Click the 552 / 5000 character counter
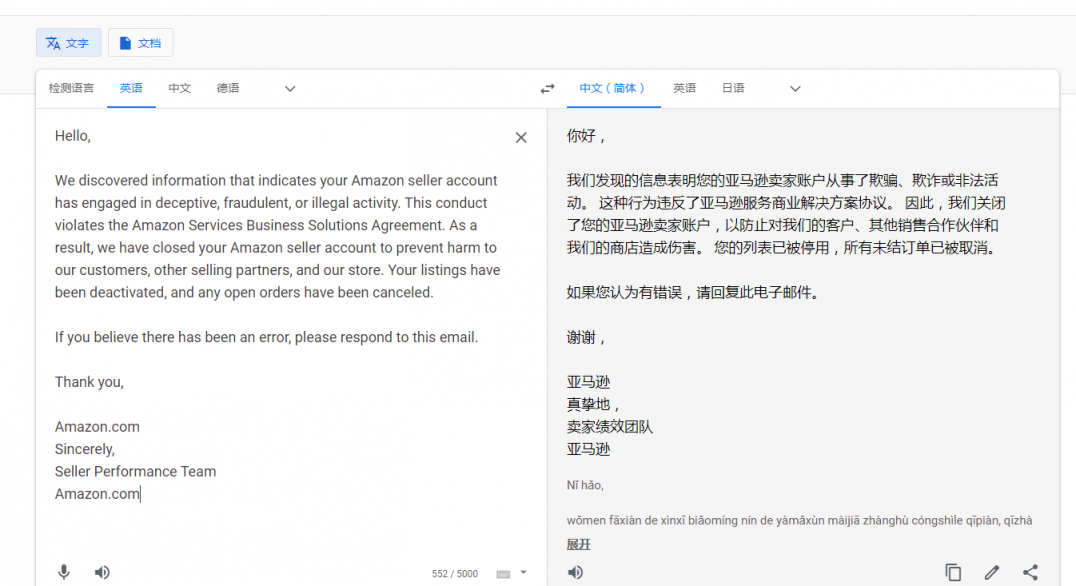This screenshot has height=586, width=1076. pos(454,574)
